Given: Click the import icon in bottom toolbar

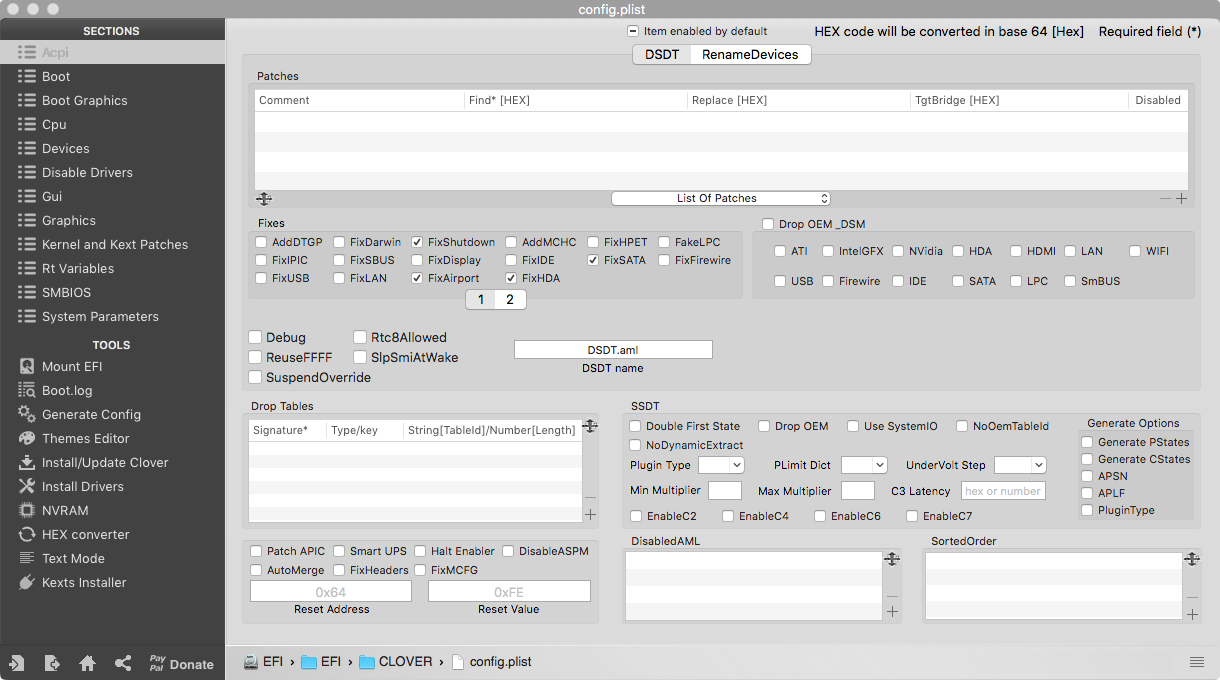Looking at the screenshot, I should [x=17, y=663].
